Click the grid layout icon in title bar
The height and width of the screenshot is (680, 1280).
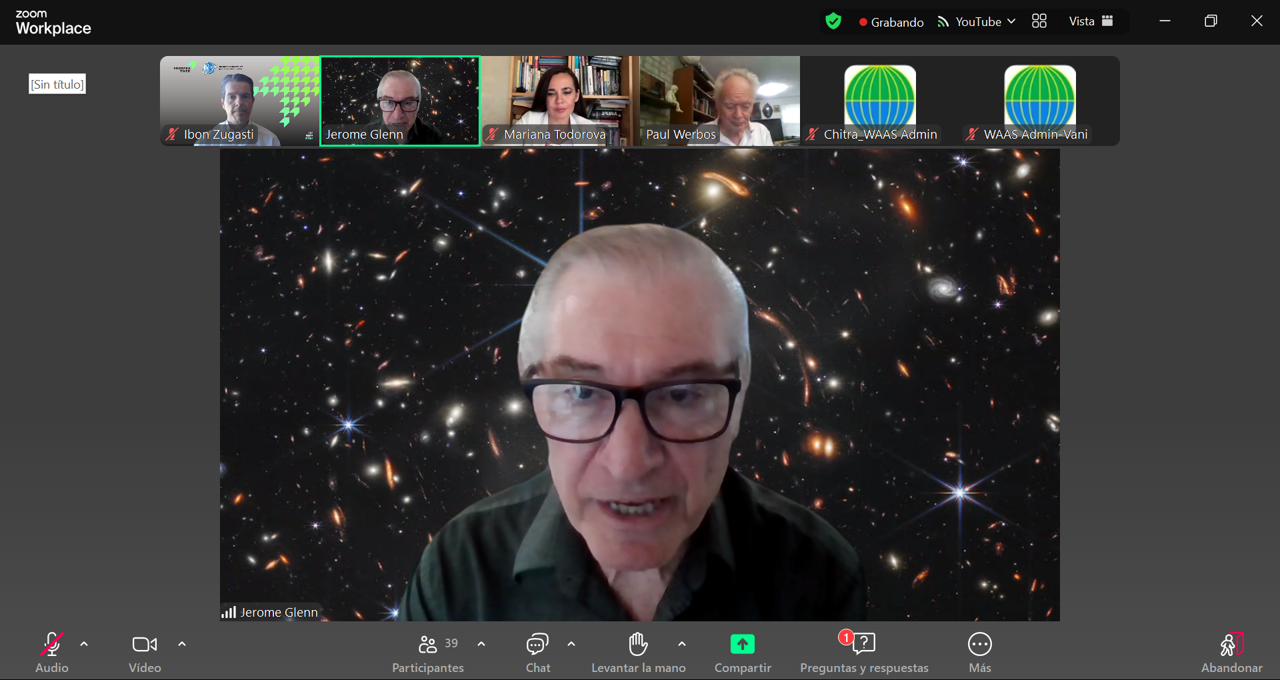point(1039,21)
